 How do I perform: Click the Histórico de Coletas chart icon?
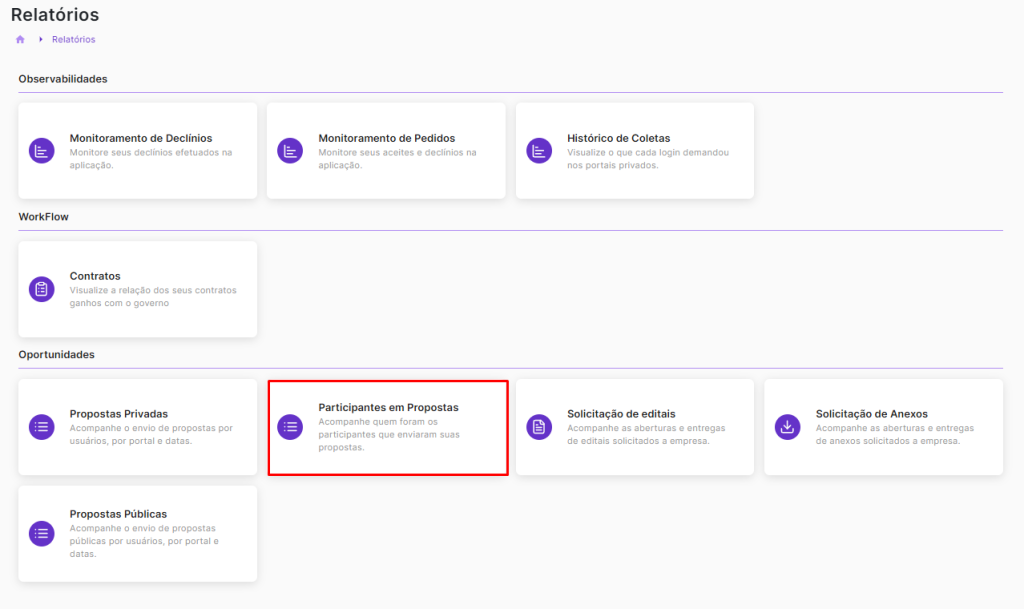tap(539, 151)
